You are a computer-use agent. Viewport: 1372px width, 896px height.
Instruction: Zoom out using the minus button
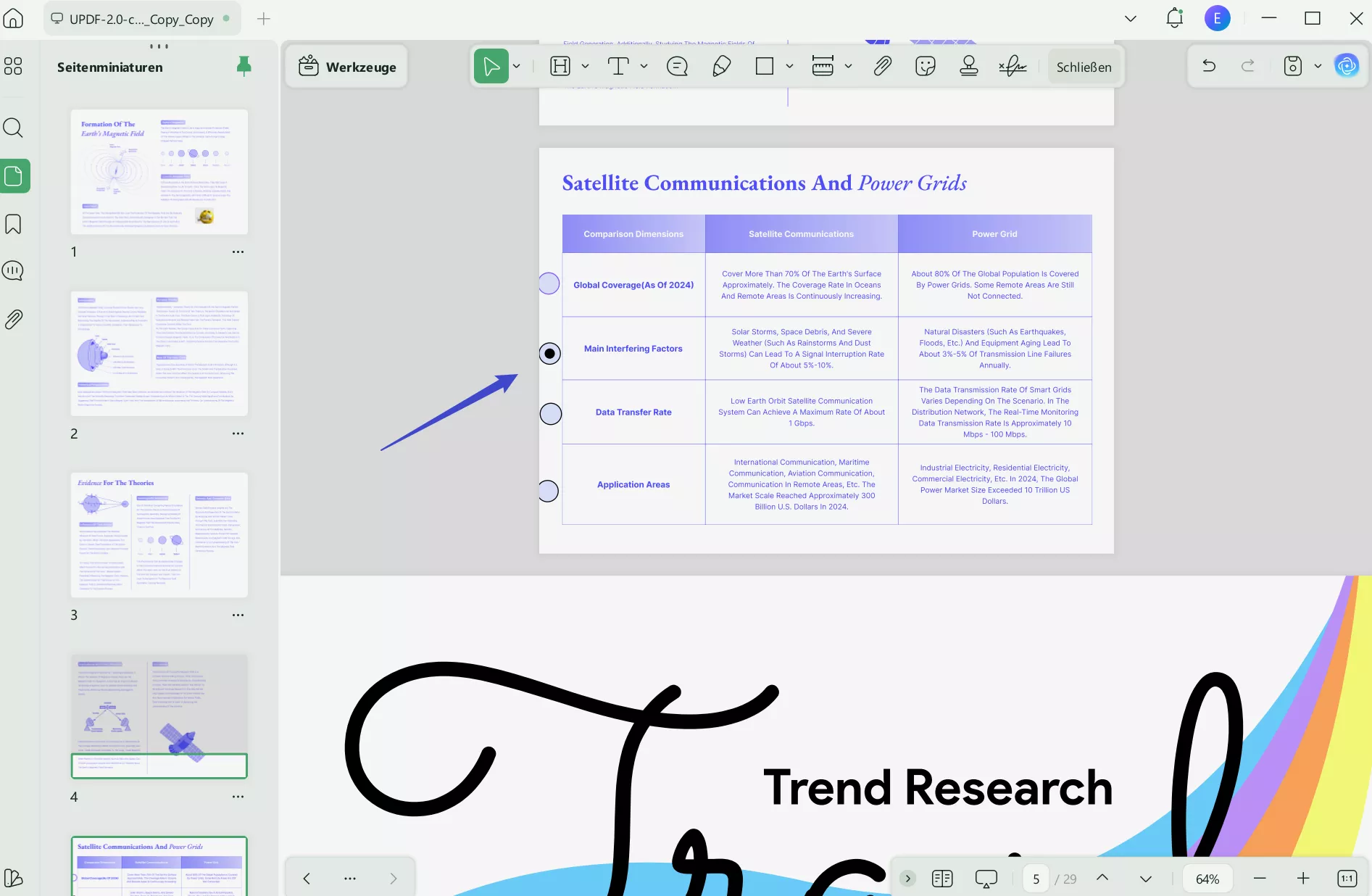[x=1260, y=879]
